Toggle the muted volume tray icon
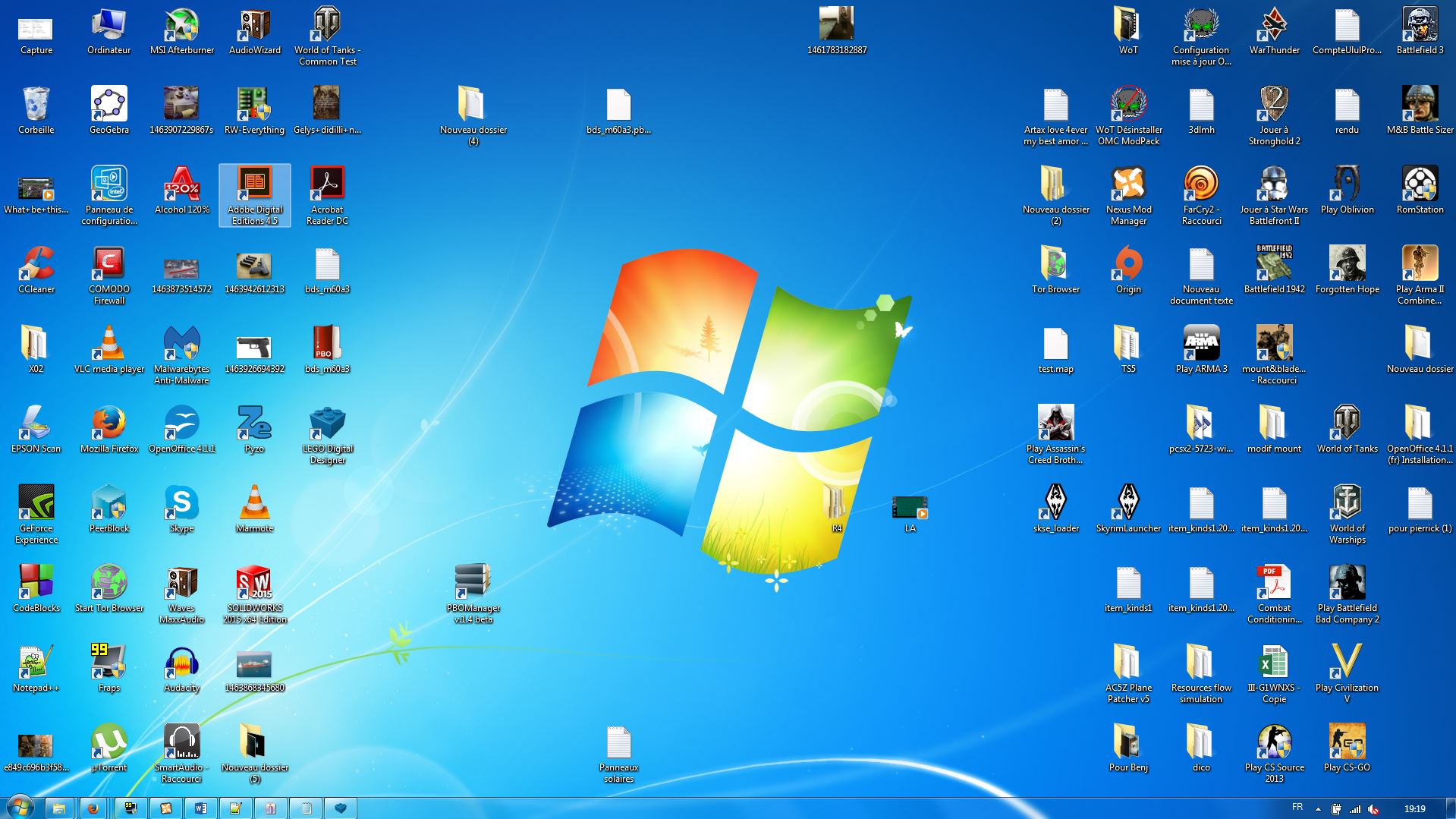The height and width of the screenshot is (819, 1456). [x=1374, y=809]
